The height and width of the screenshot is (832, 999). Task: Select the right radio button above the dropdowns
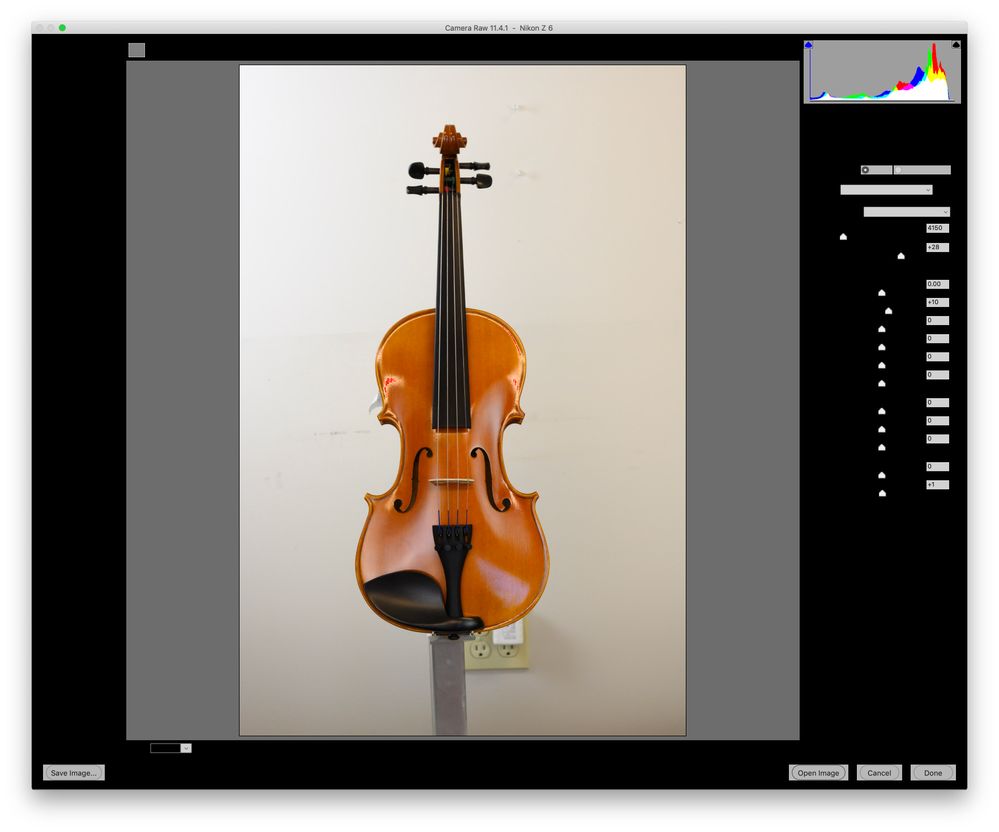898,170
